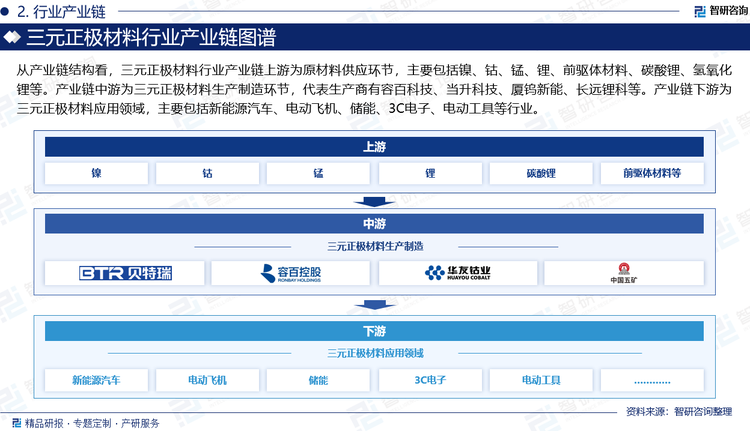Click the paragraph starting 从产业链结构看

(374, 89)
